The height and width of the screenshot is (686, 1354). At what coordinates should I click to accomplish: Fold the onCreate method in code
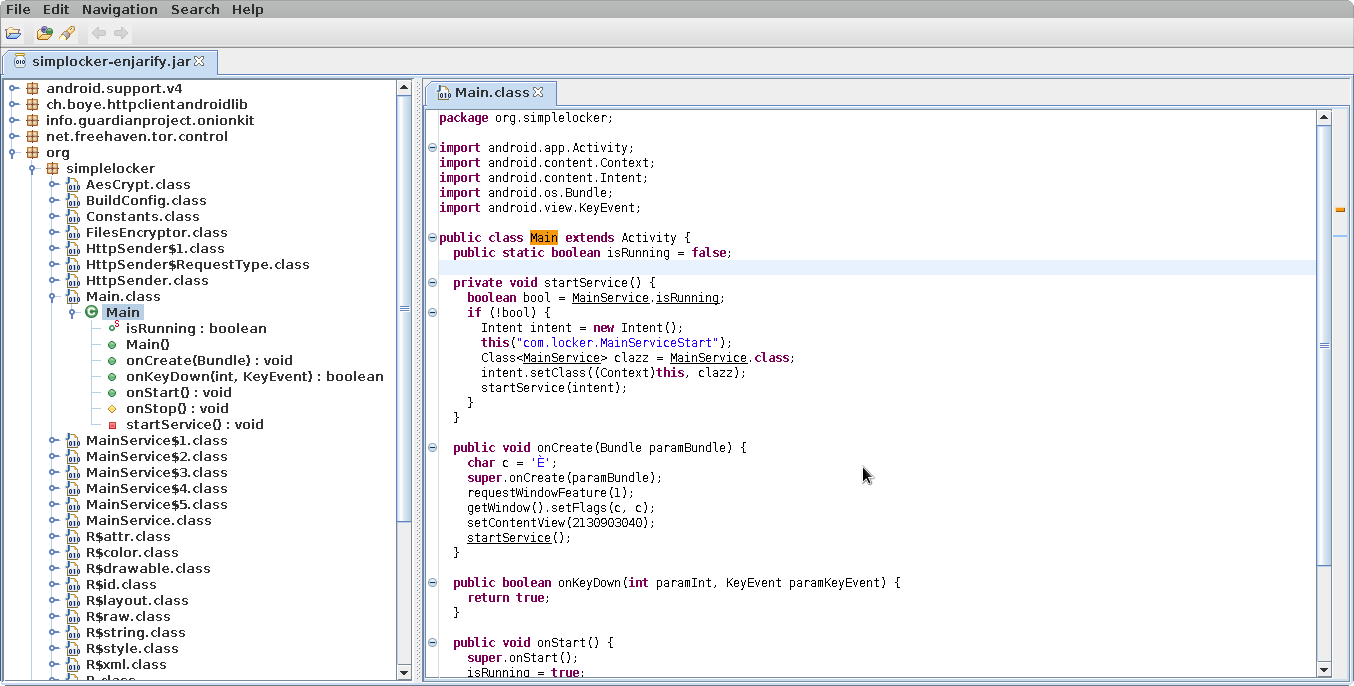coord(432,448)
